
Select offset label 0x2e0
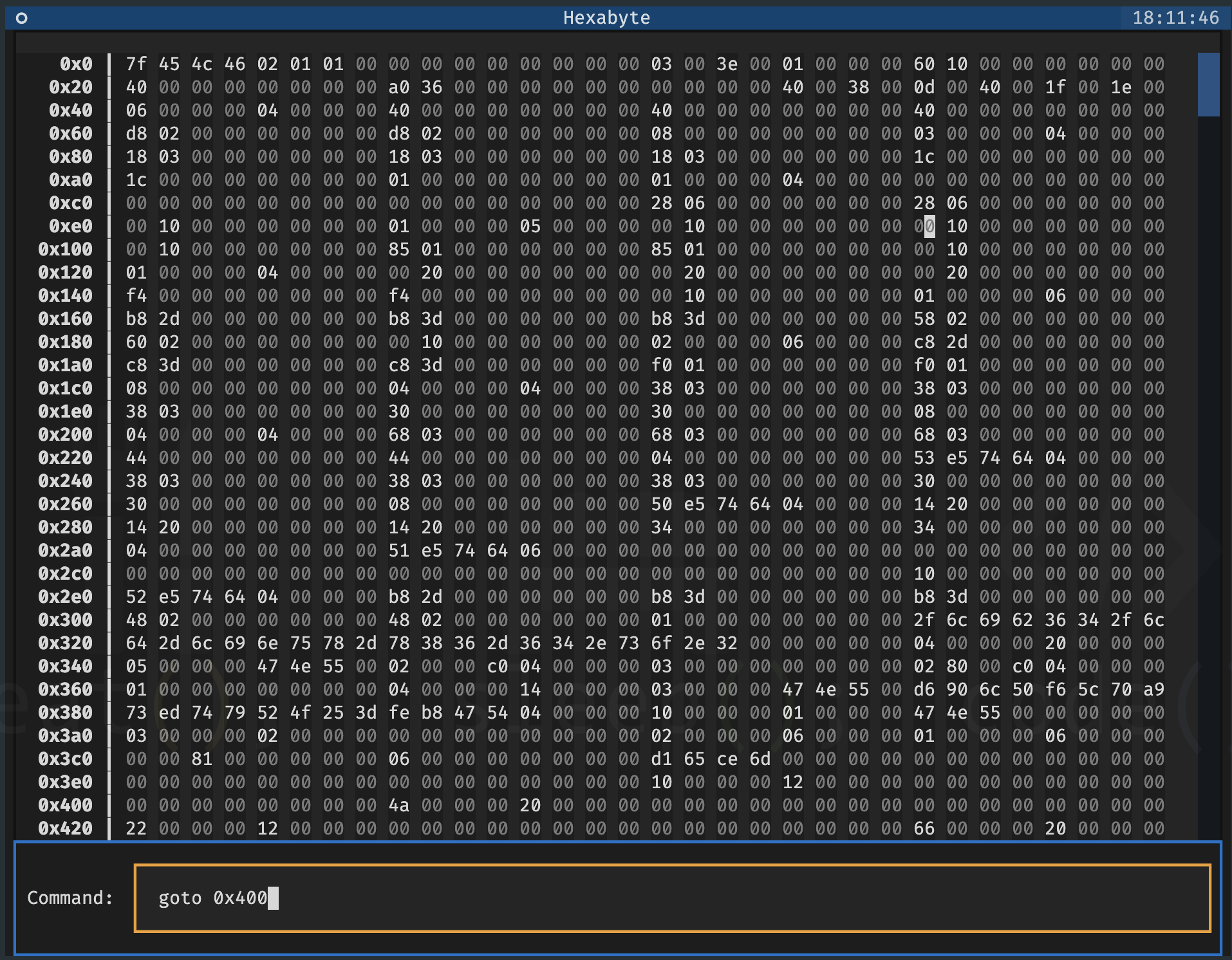point(66,596)
